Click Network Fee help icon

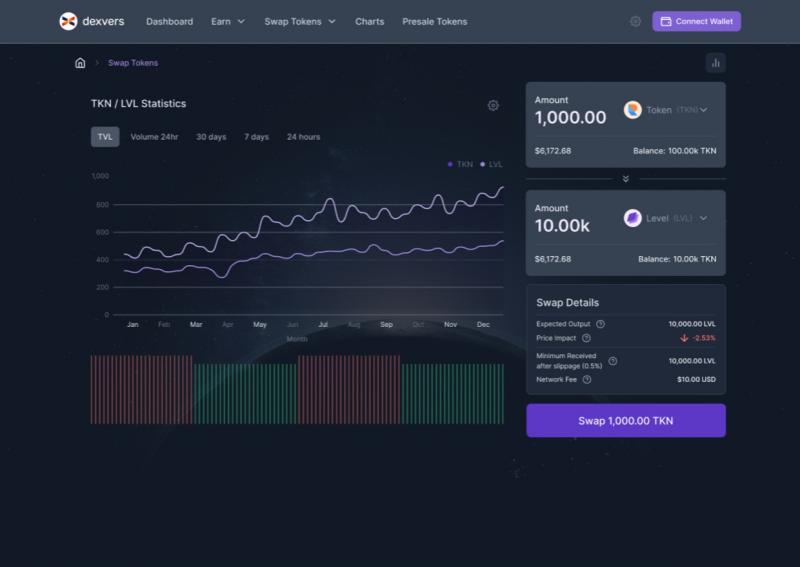pyautogui.click(x=587, y=379)
